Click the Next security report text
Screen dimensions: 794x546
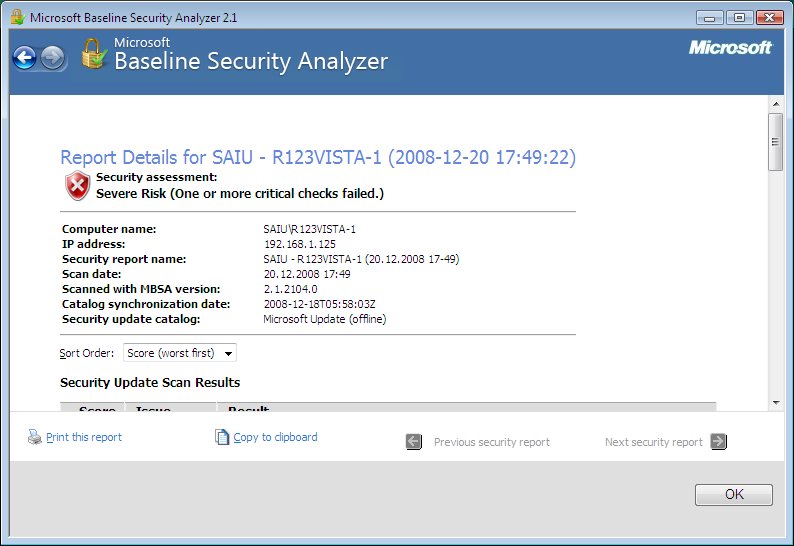coord(654,442)
